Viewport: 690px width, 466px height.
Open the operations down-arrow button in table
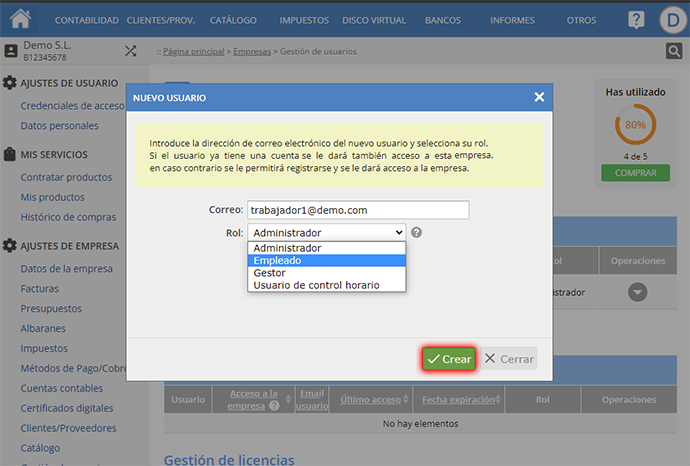click(x=637, y=292)
